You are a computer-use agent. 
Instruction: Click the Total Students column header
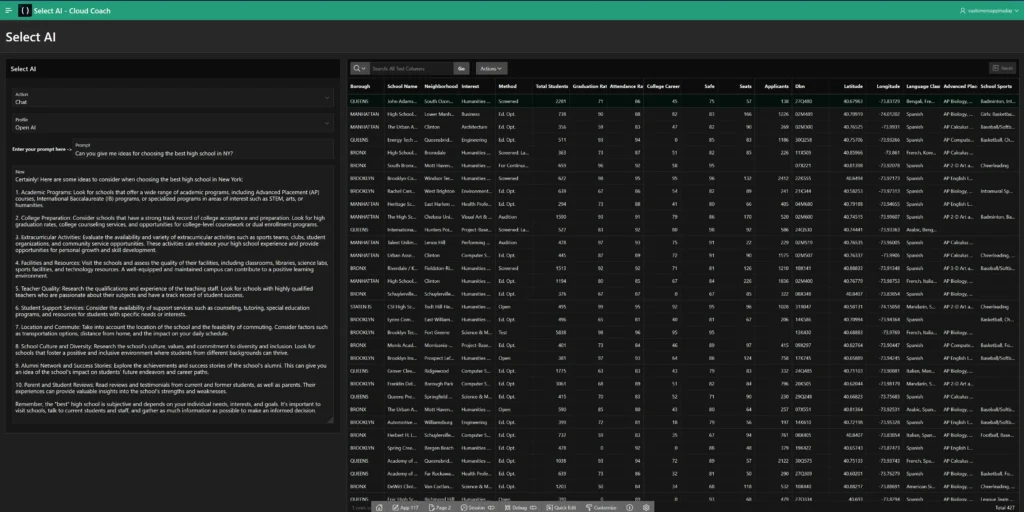coord(551,87)
